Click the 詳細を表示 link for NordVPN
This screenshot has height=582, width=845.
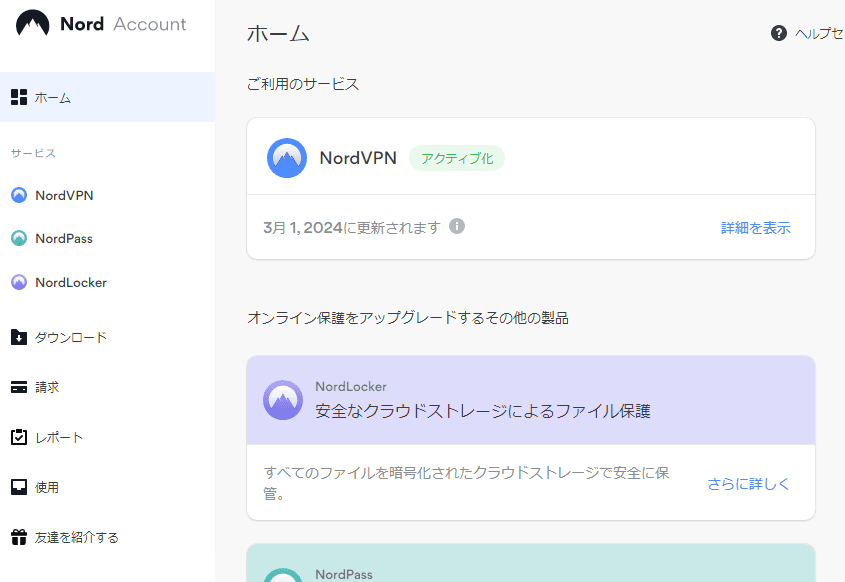coord(756,227)
